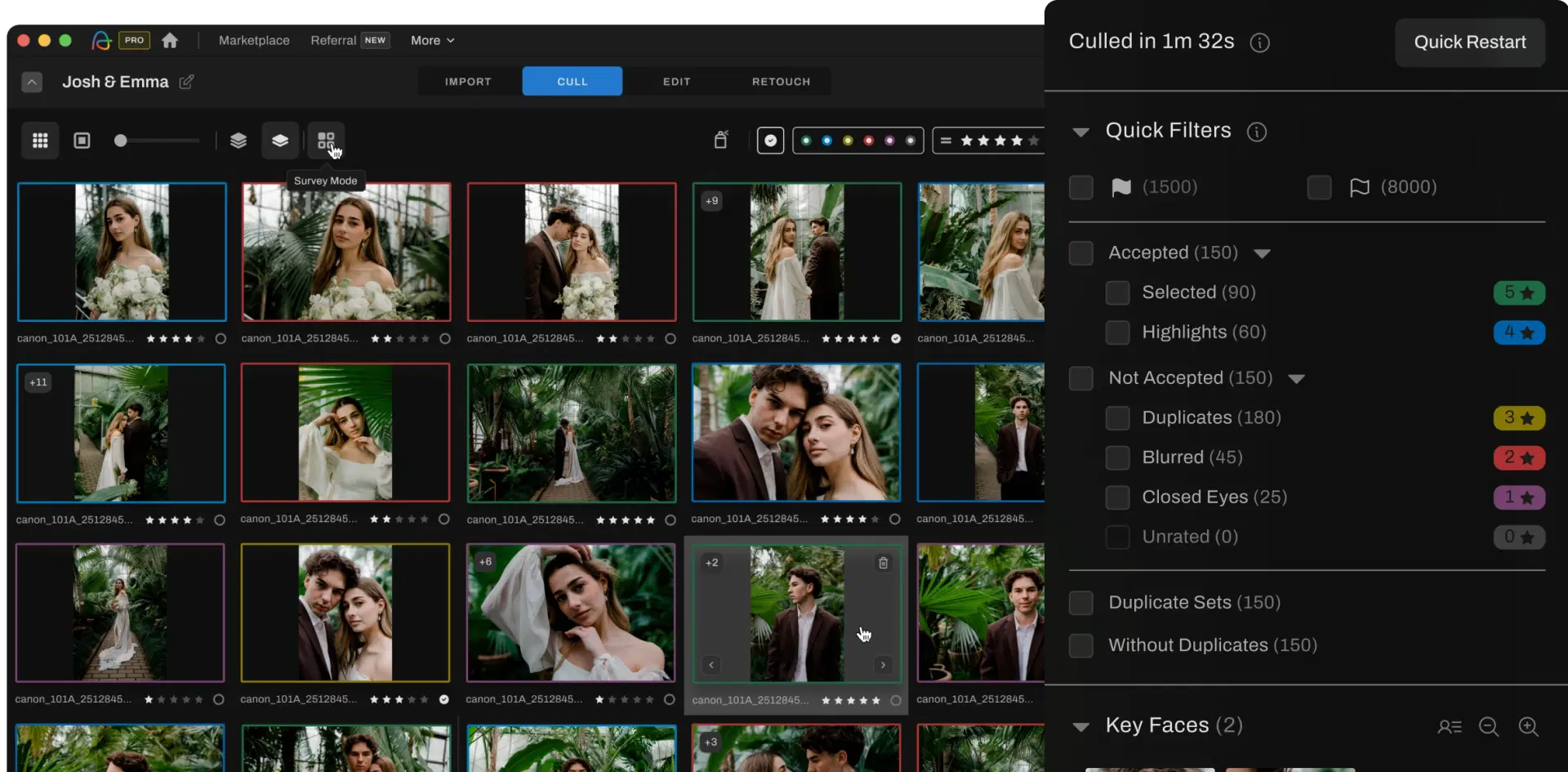Check the Not Accepted (150) filter
The height and width of the screenshot is (772, 1568).
(x=1080, y=378)
